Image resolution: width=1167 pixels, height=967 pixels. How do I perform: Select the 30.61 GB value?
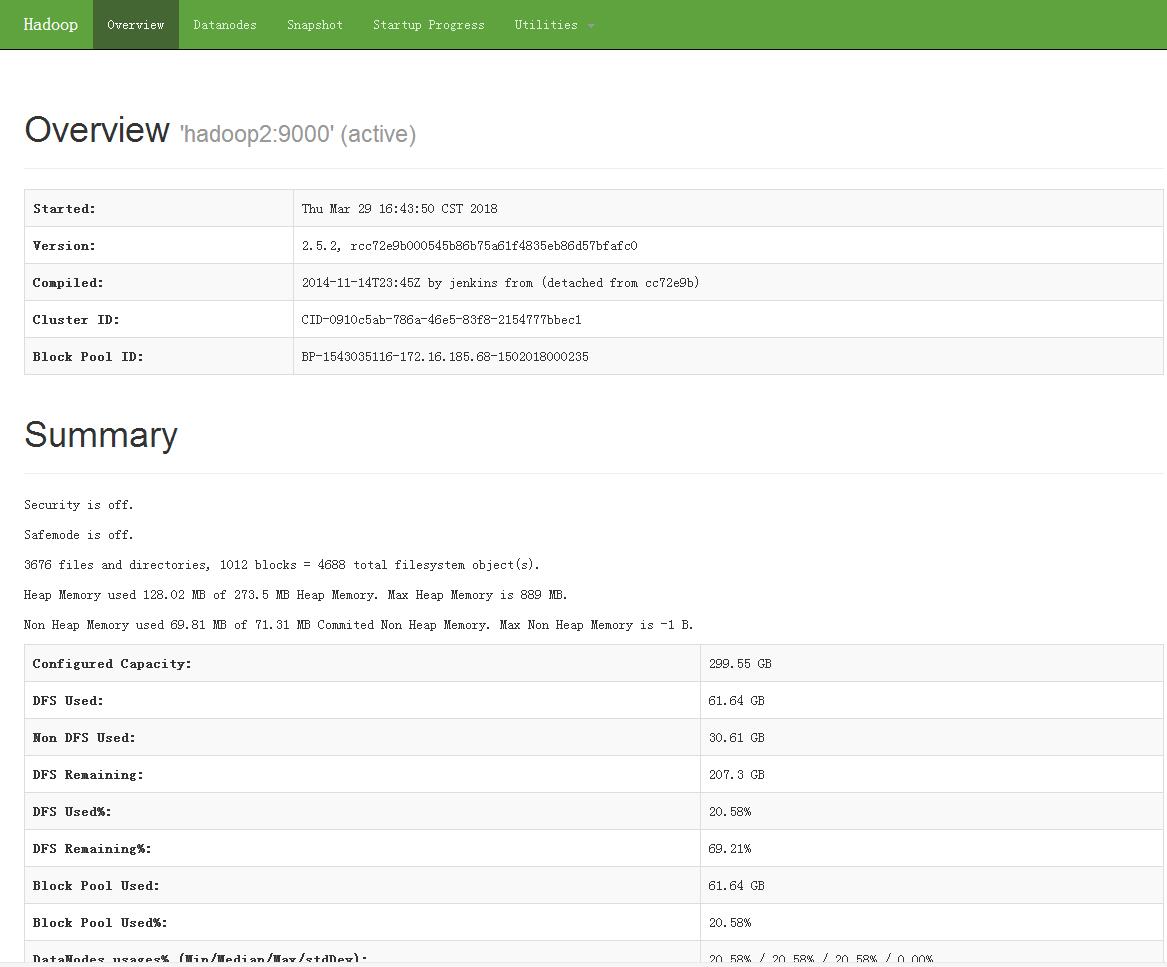[736, 738]
